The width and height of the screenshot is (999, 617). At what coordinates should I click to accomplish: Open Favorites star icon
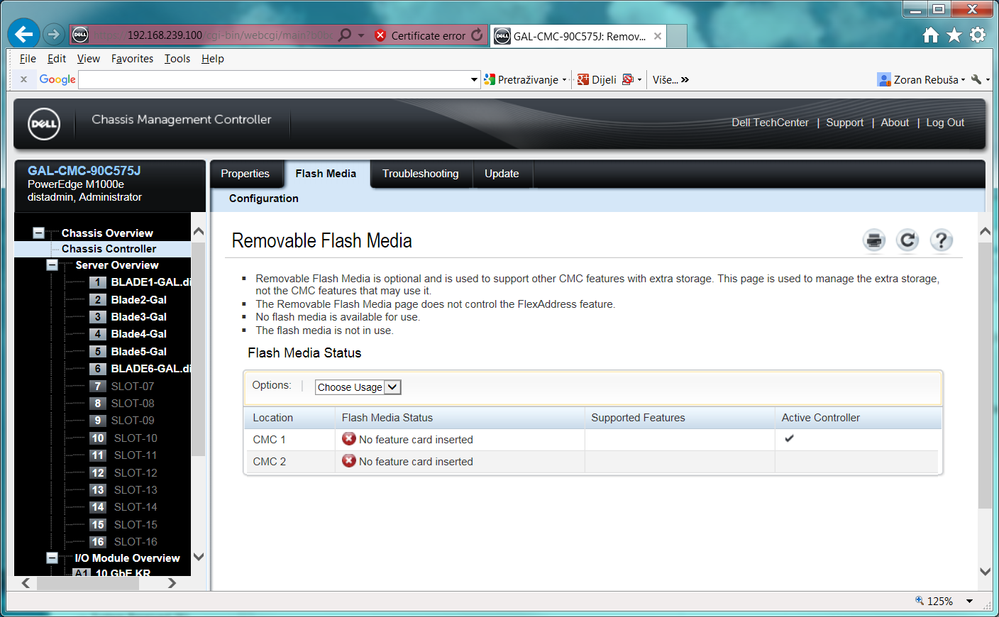[x=954, y=35]
